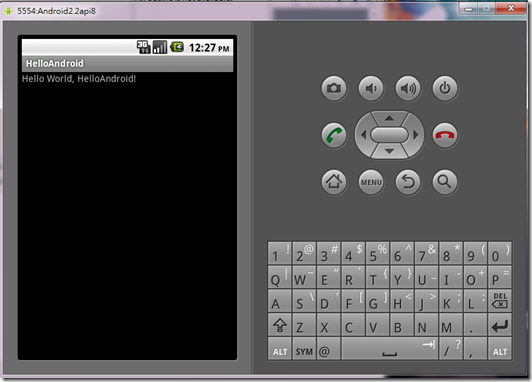The width and height of the screenshot is (532, 382).
Task: Click the Q key
Action: (x=280, y=277)
